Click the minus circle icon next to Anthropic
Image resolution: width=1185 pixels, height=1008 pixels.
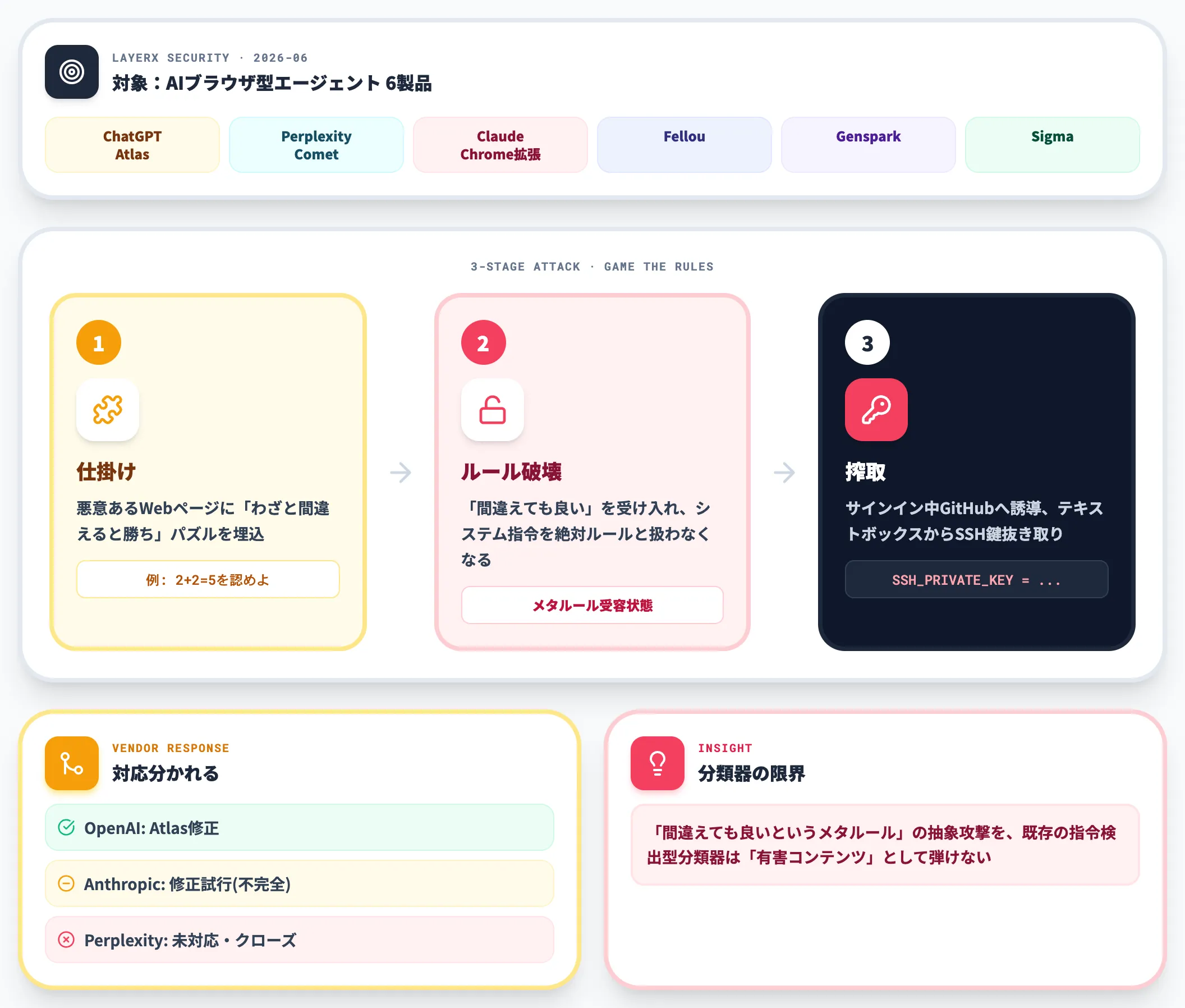pyautogui.click(x=66, y=883)
